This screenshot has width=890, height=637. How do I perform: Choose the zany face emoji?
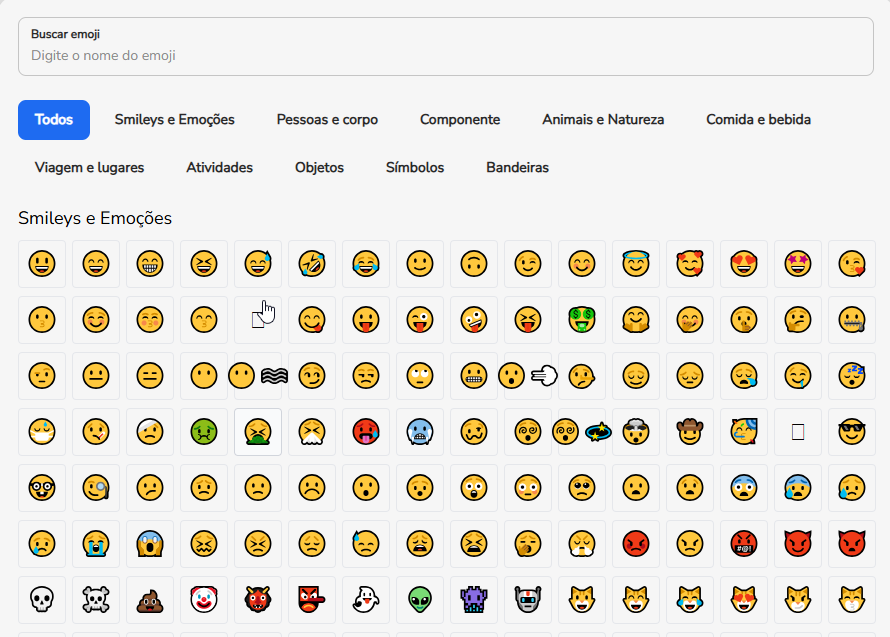474,320
